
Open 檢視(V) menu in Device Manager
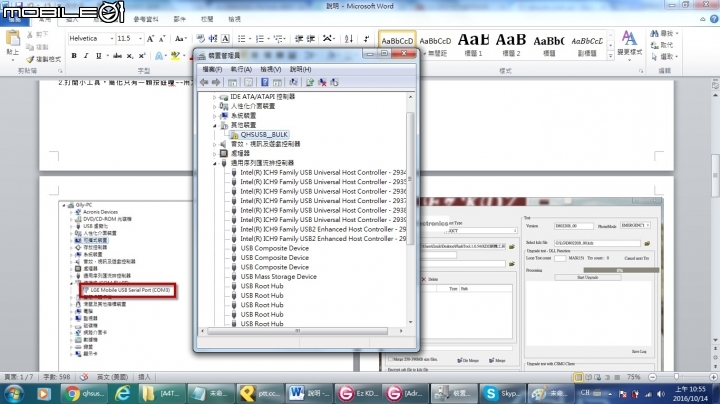click(x=270, y=69)
